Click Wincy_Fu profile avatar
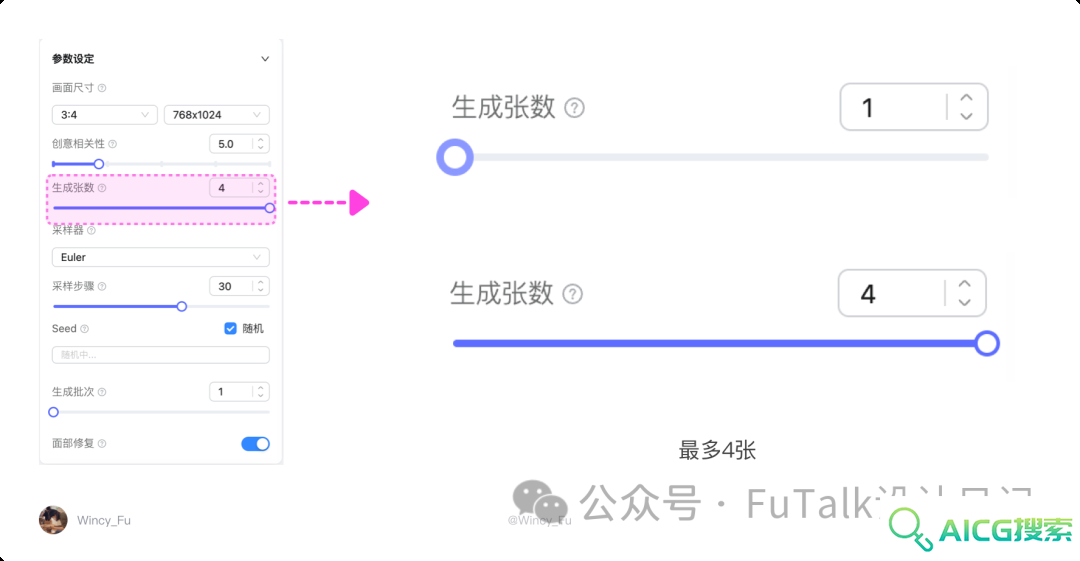 point(53,520)
